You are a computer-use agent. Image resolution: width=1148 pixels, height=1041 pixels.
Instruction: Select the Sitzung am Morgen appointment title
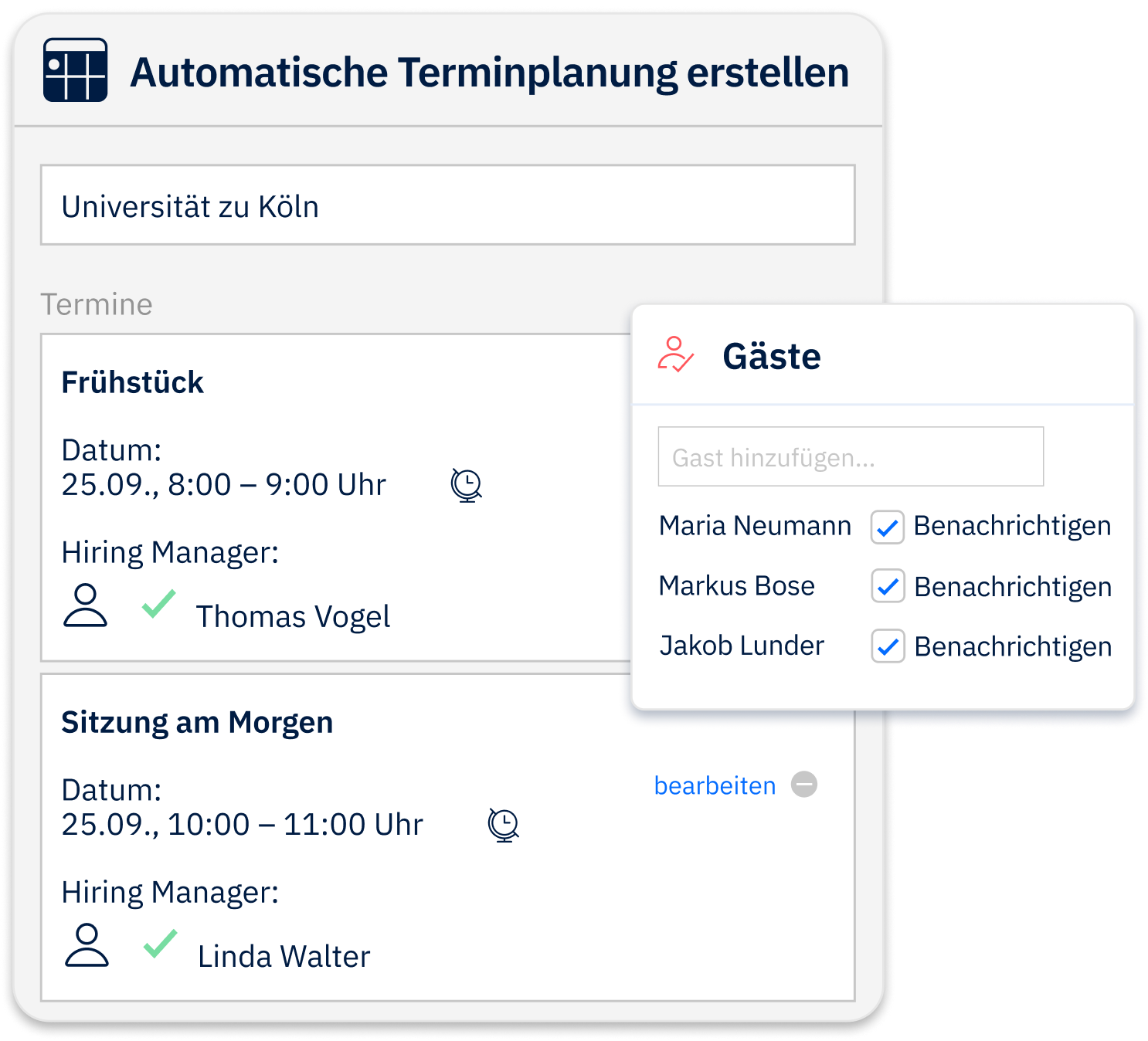click(x=197, y=722)
